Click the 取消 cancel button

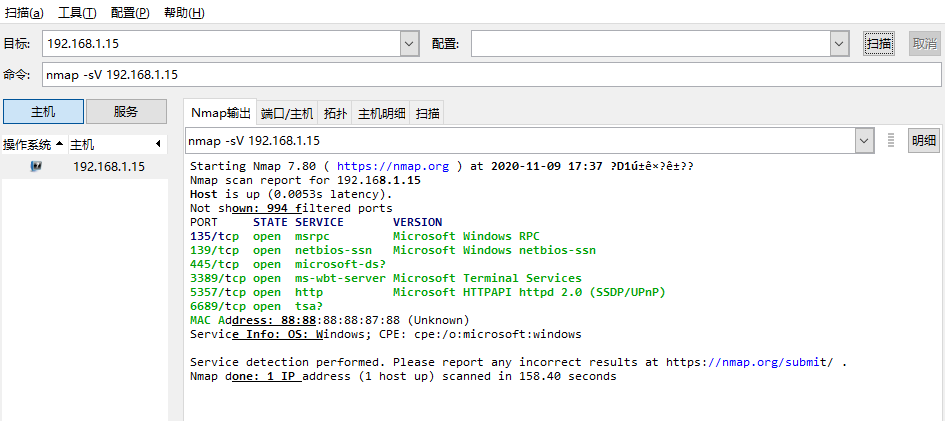click(924, 44)
